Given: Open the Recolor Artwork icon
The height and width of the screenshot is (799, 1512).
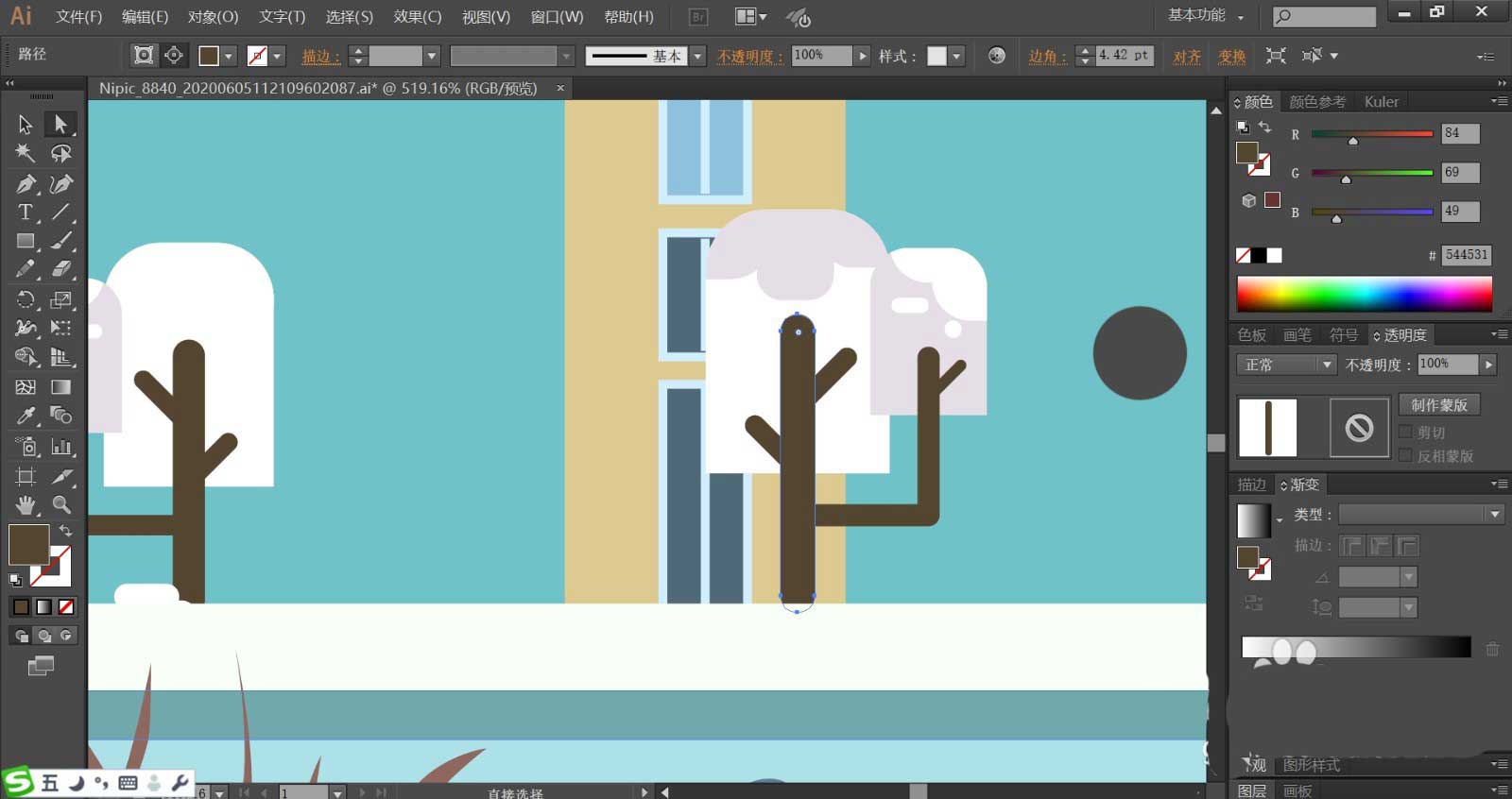Looking at the screenshot, I should pyautogui.click(x=997, y=56).
